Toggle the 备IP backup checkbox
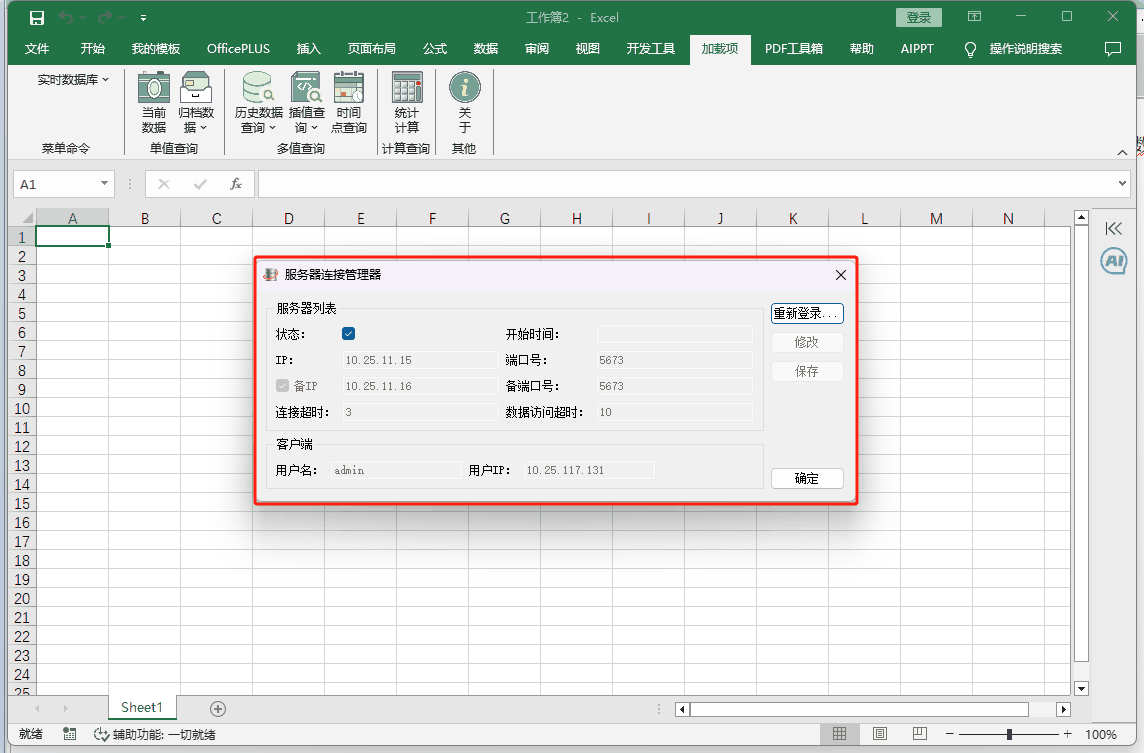 coord(282,385)
